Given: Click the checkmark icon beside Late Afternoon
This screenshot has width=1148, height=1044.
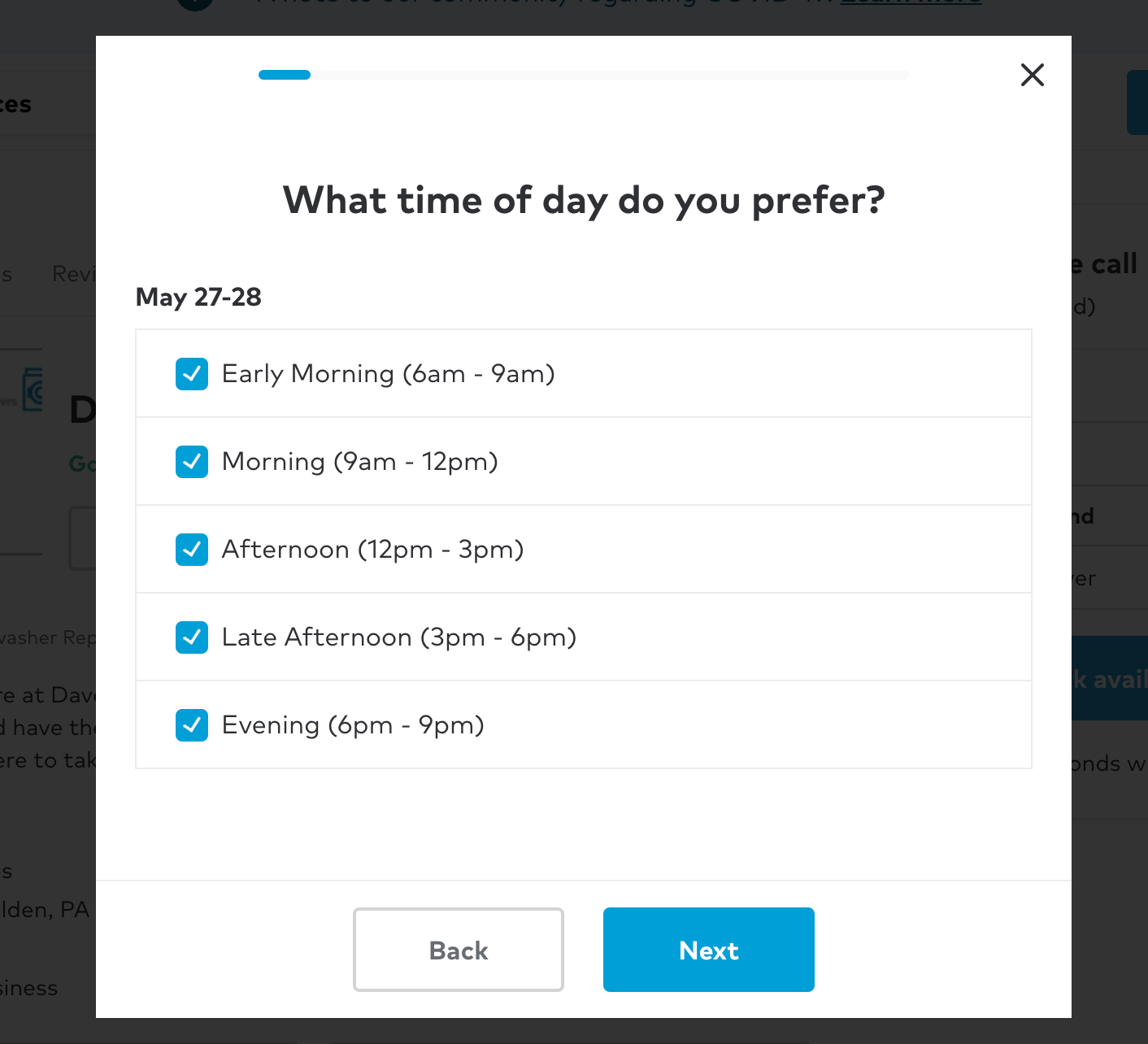Looking at the screenshot, I should pos(192,637).
